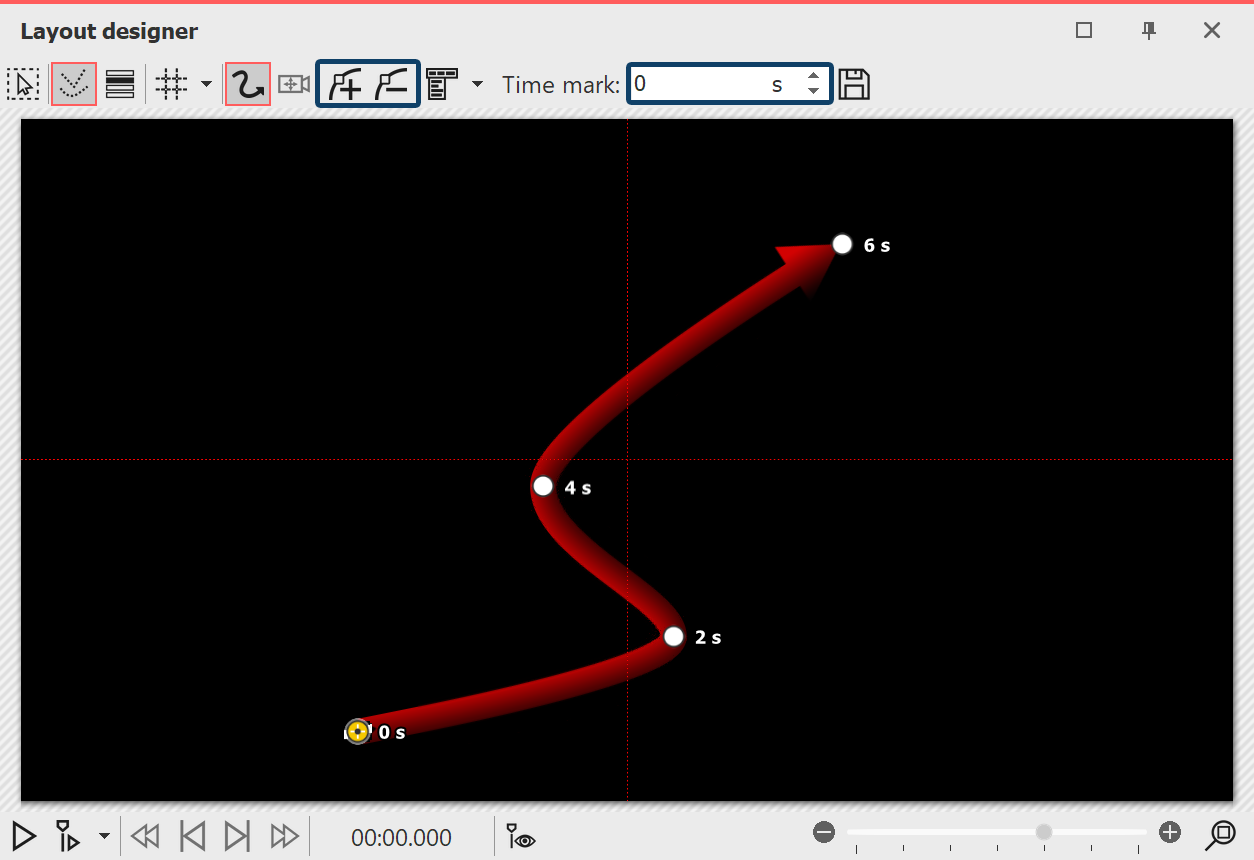Open the play-from-marker dropdown arrow
Image resolution: width=1254 pixels, height=860 pixels.
tap(104, 836)
